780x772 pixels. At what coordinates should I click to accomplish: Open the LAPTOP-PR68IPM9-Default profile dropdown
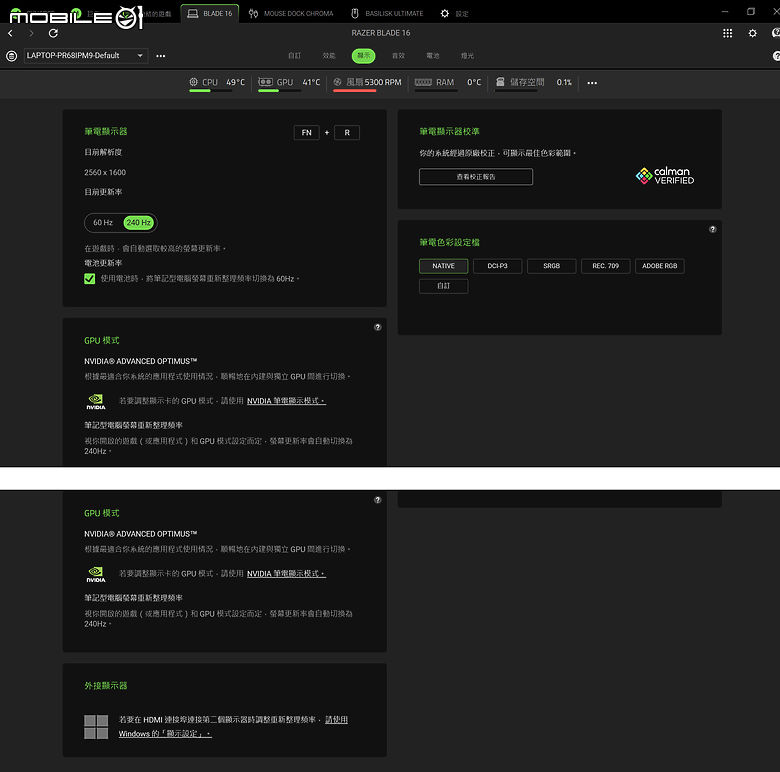click(x=86, y=56)
